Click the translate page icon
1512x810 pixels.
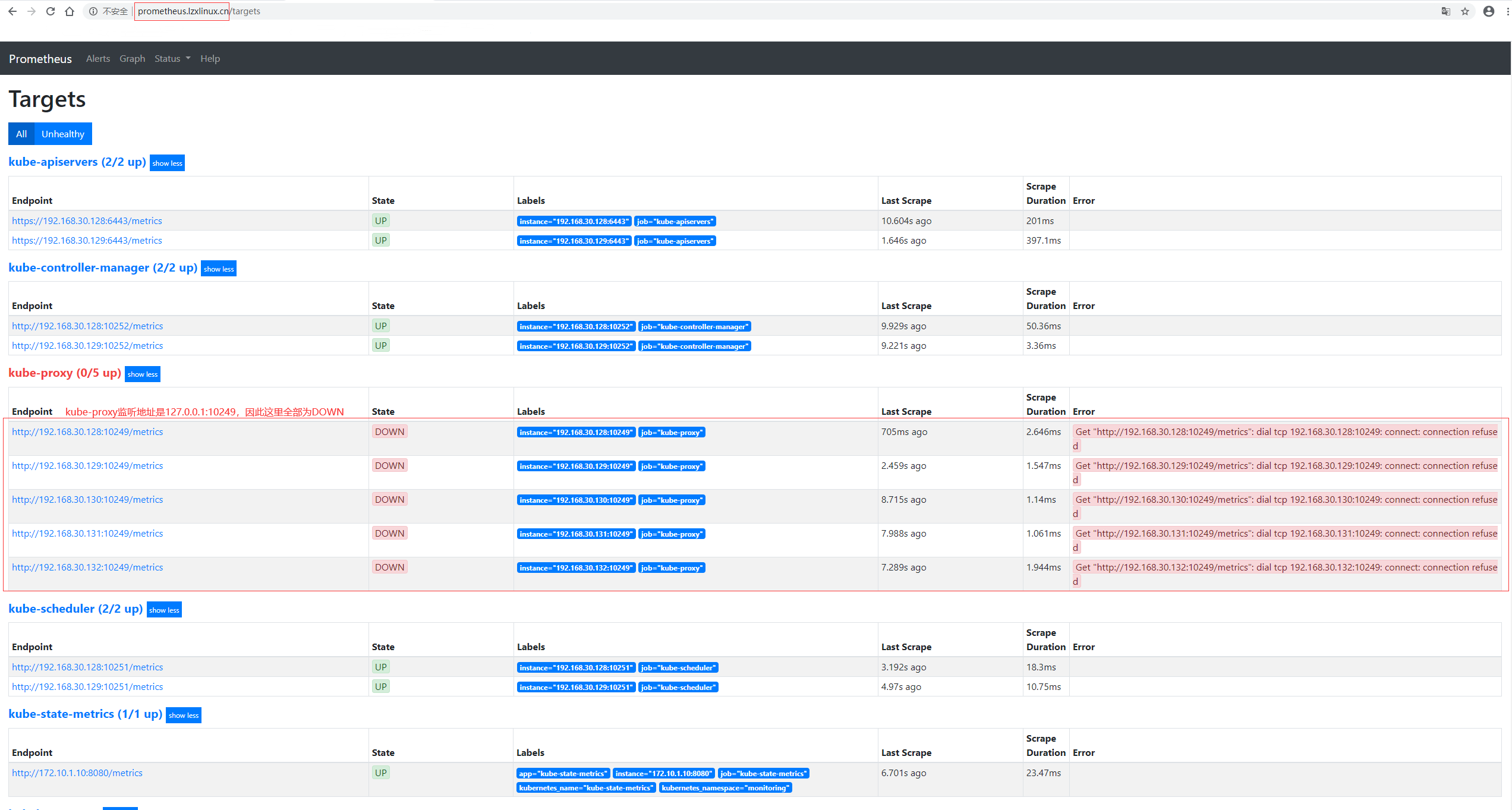1445,11
